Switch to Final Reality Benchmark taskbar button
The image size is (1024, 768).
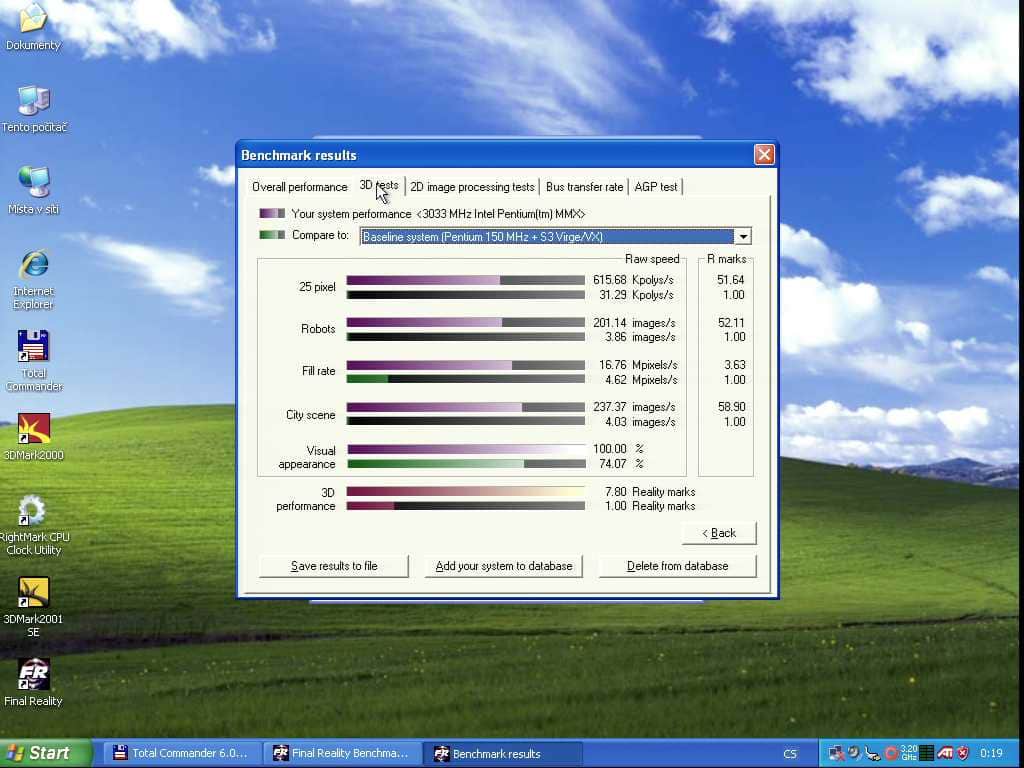pyautogui.click(x=341, y=754)
